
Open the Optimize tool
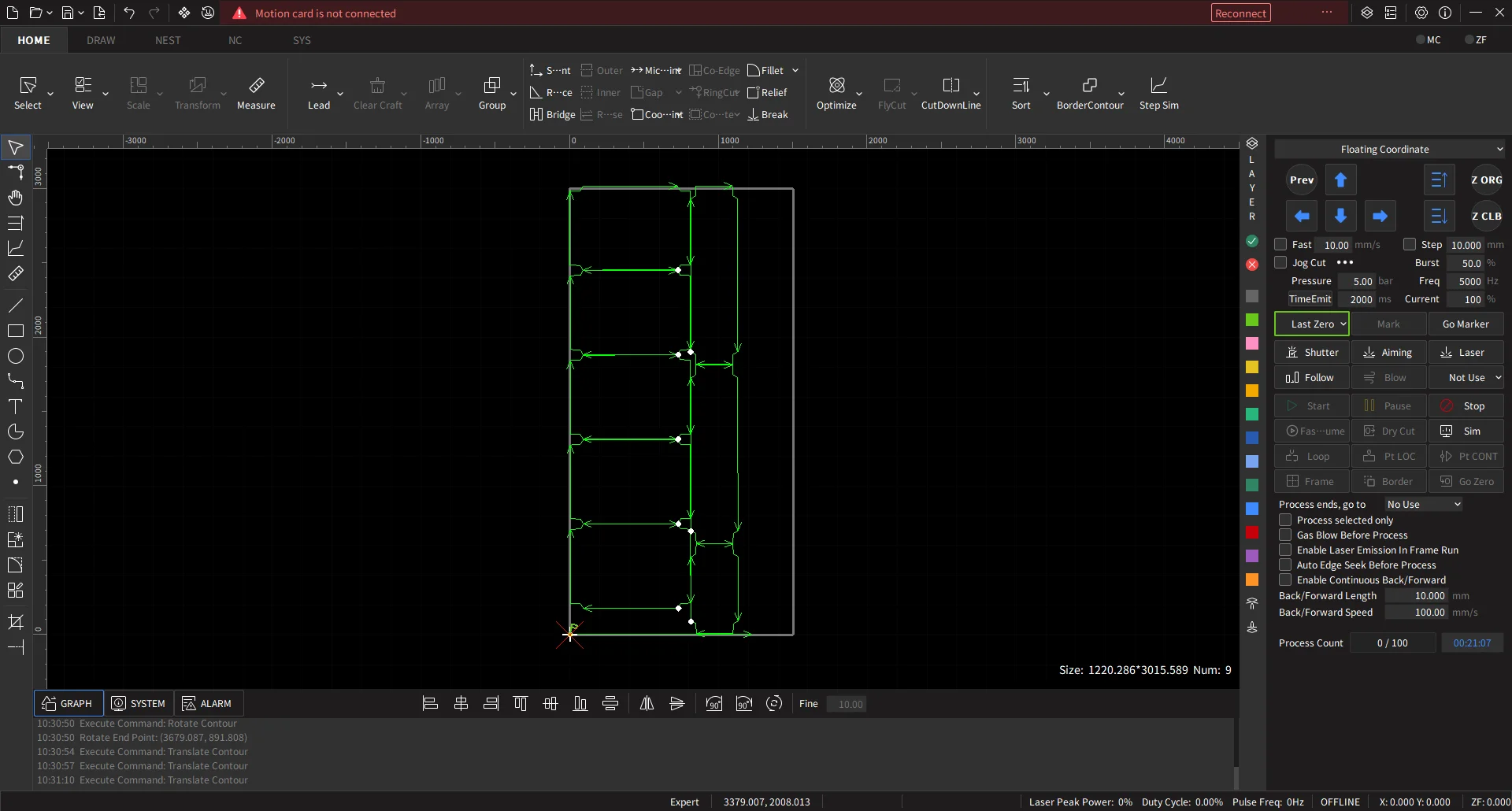click(836, 85)
